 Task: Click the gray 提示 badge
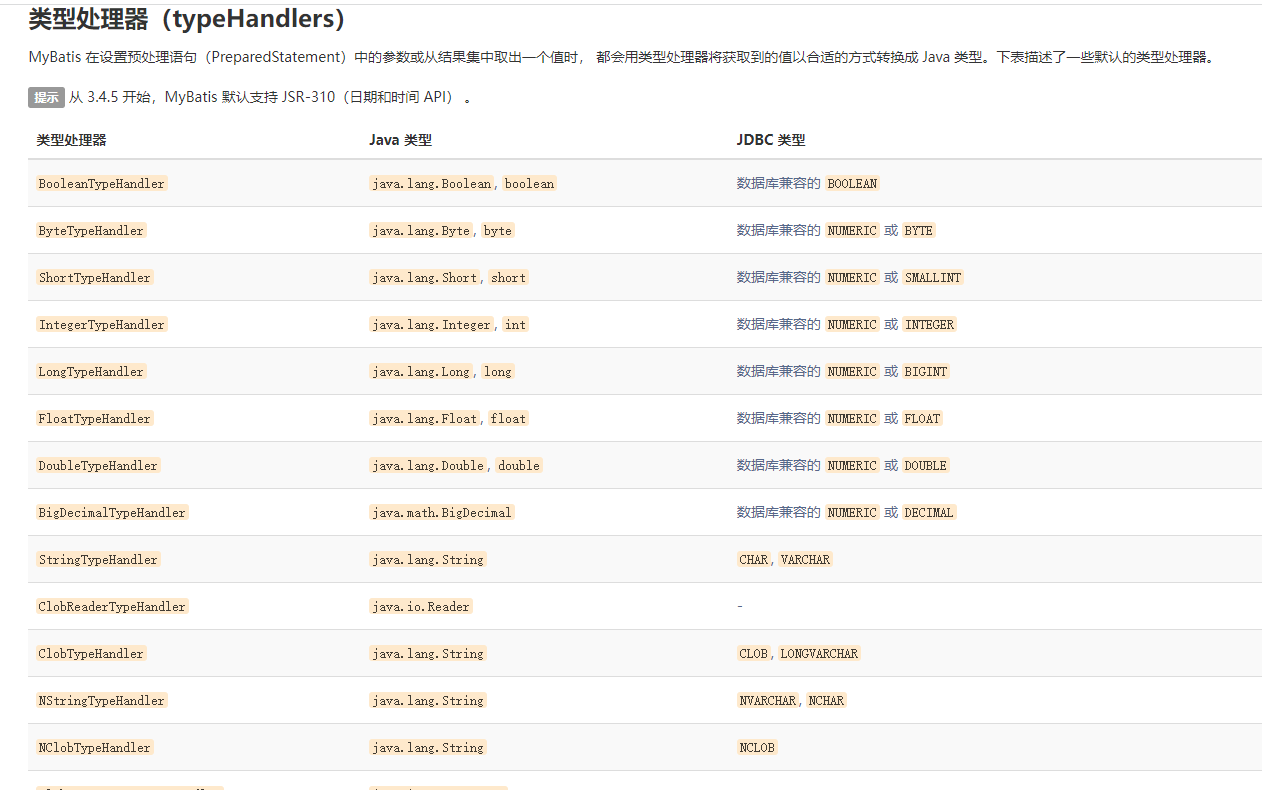[46, 97]
